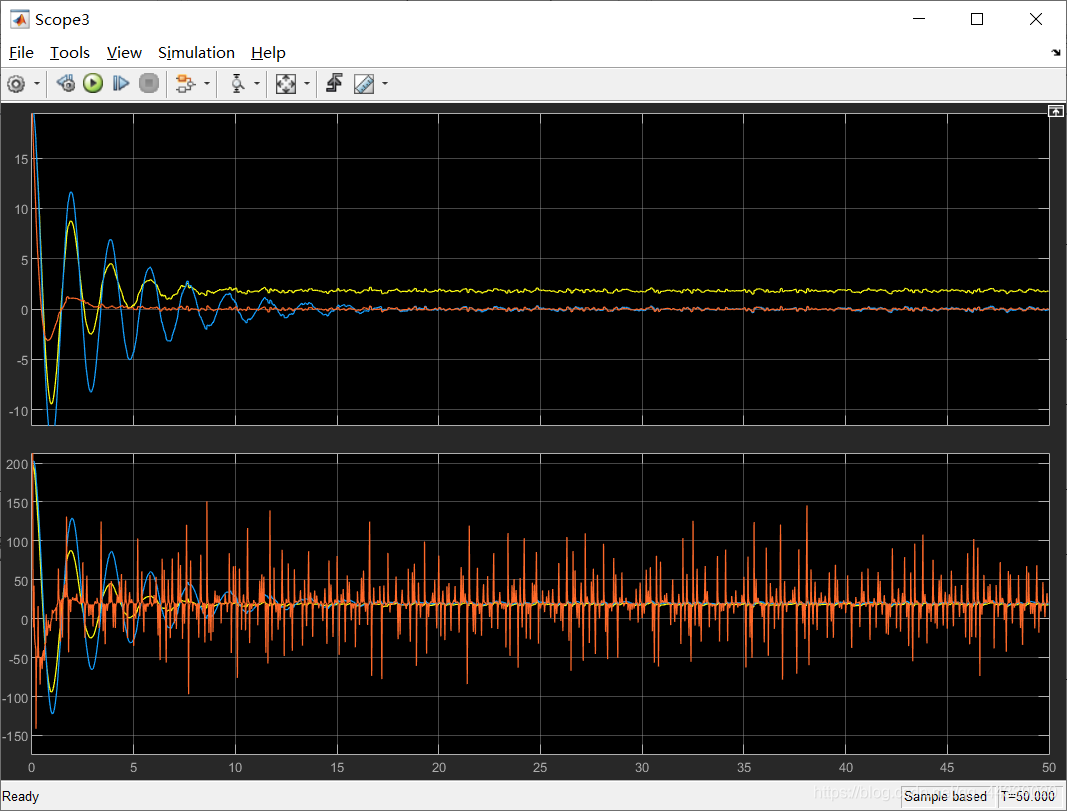Open the gear icon's dropdown arrow
The image size is (1067, 811).
[37, 83]
